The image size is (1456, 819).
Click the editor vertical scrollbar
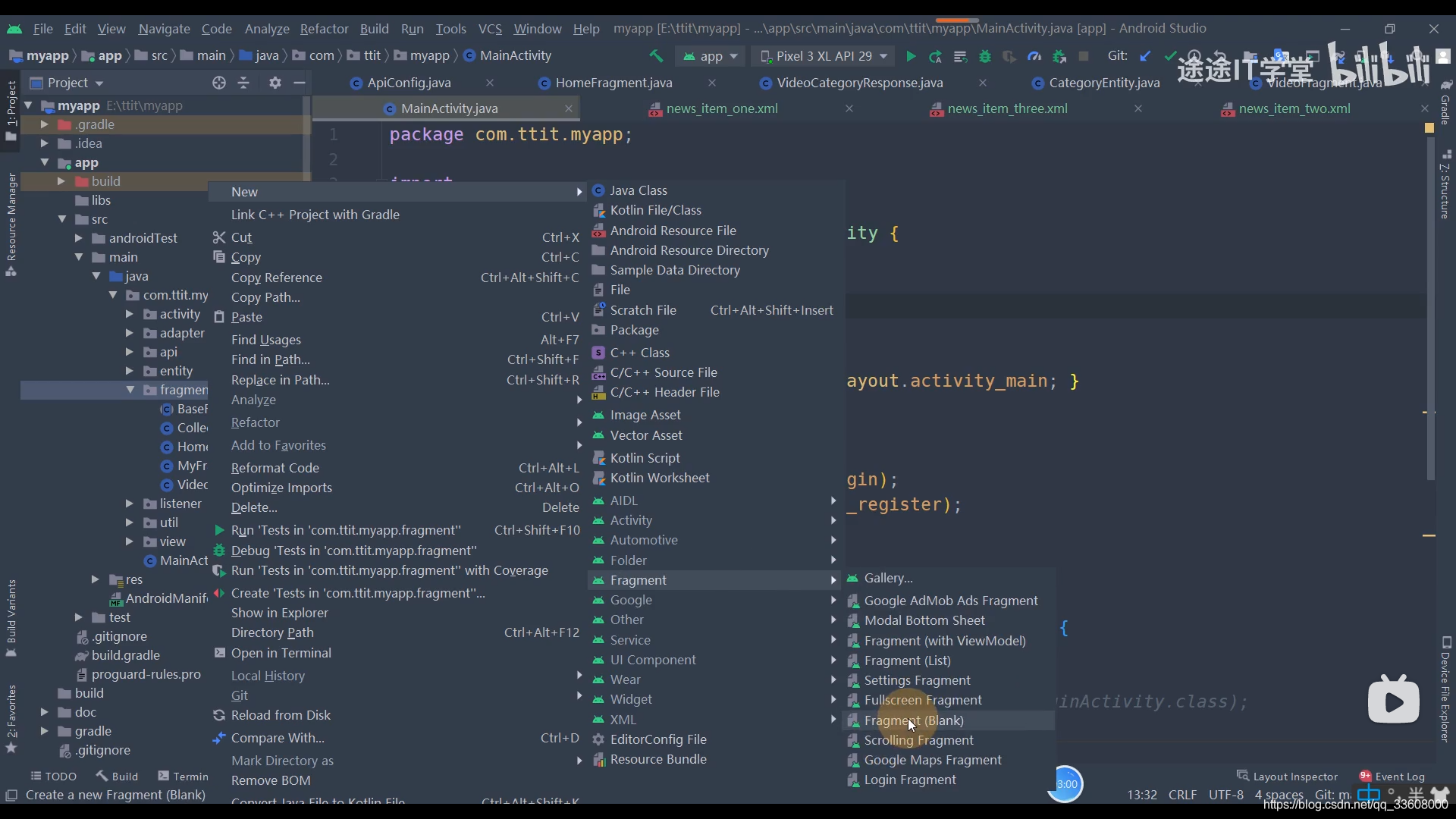(x=1430, y=307)
